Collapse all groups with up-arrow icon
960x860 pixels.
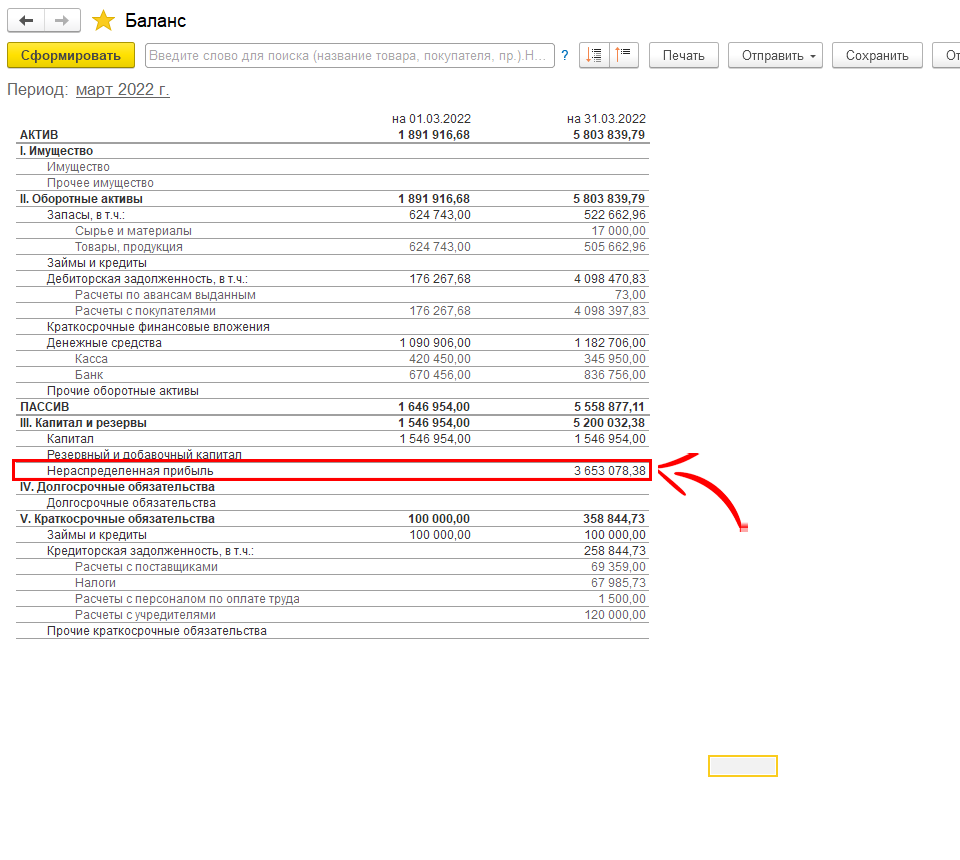pos(624,55)
